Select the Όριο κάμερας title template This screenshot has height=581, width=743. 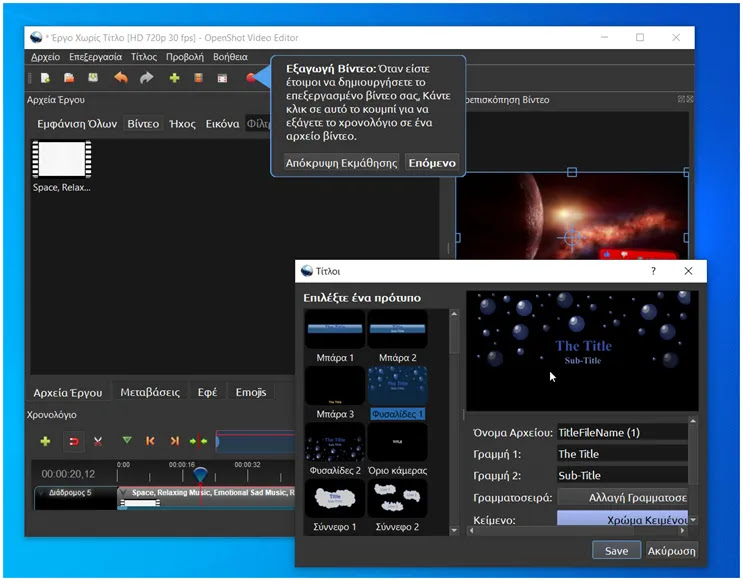(x=398, y=450)
